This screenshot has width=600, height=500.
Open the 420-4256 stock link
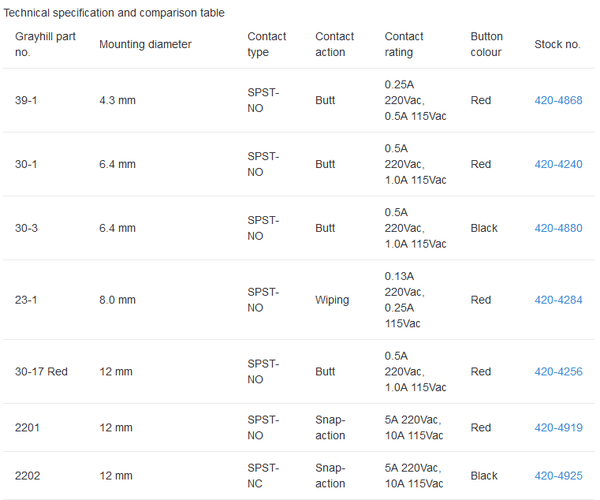[558, 372]
